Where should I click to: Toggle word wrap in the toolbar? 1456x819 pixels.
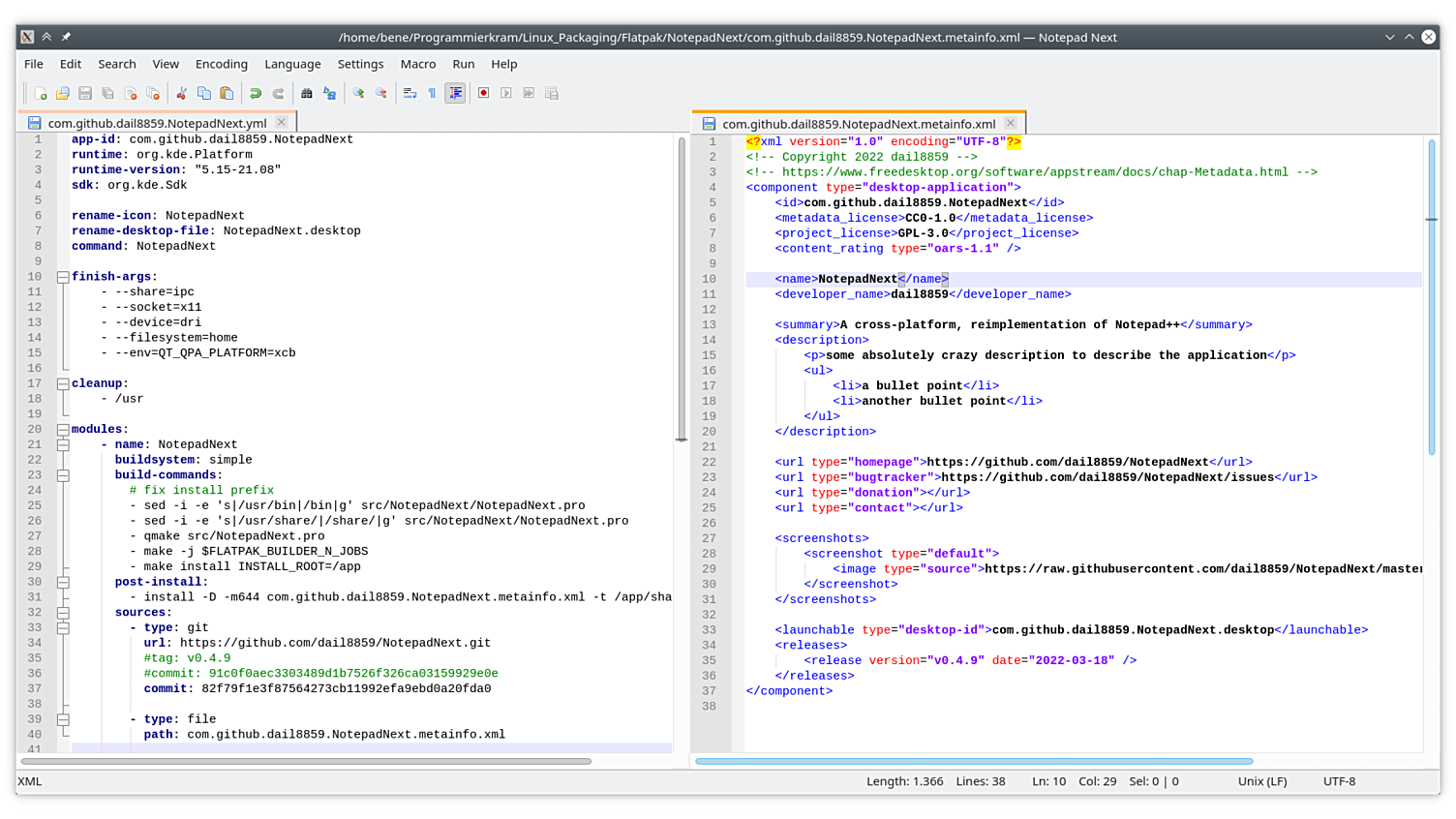pos(410,93)
